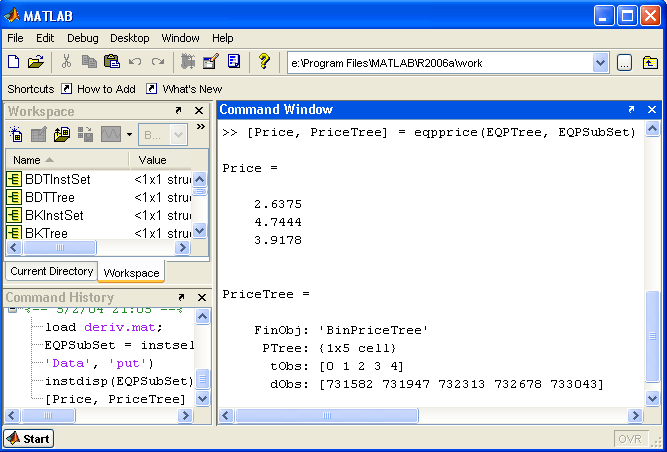This screenshot has height=452, width=667.
Task: Select the BDTTree variable
Action: coord(99,197)
